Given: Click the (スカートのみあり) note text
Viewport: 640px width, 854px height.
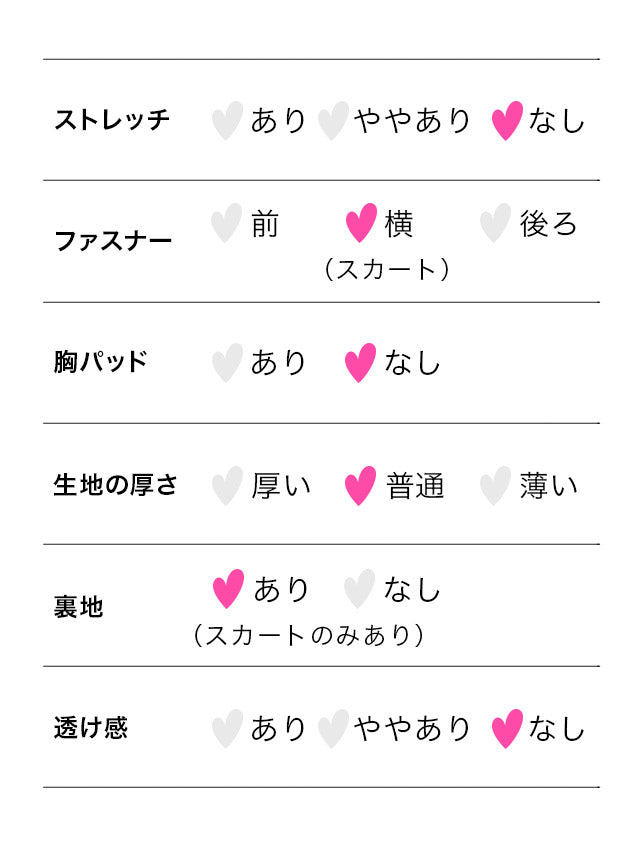Looking at the screenshot, I should (308, 635).
